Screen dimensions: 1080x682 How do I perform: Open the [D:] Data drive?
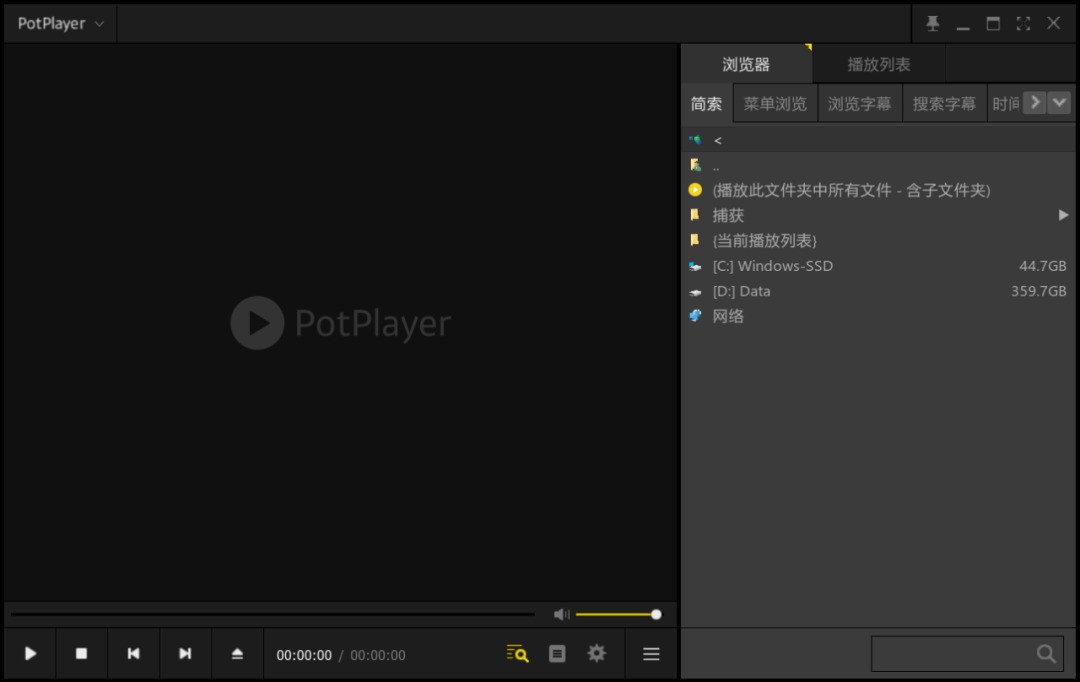pos(878,291)
